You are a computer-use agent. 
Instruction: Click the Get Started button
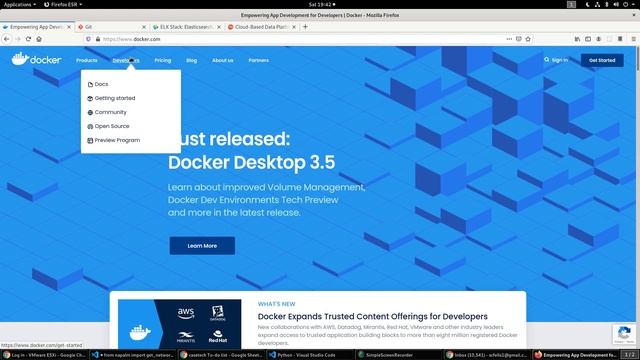click(602, 60)
